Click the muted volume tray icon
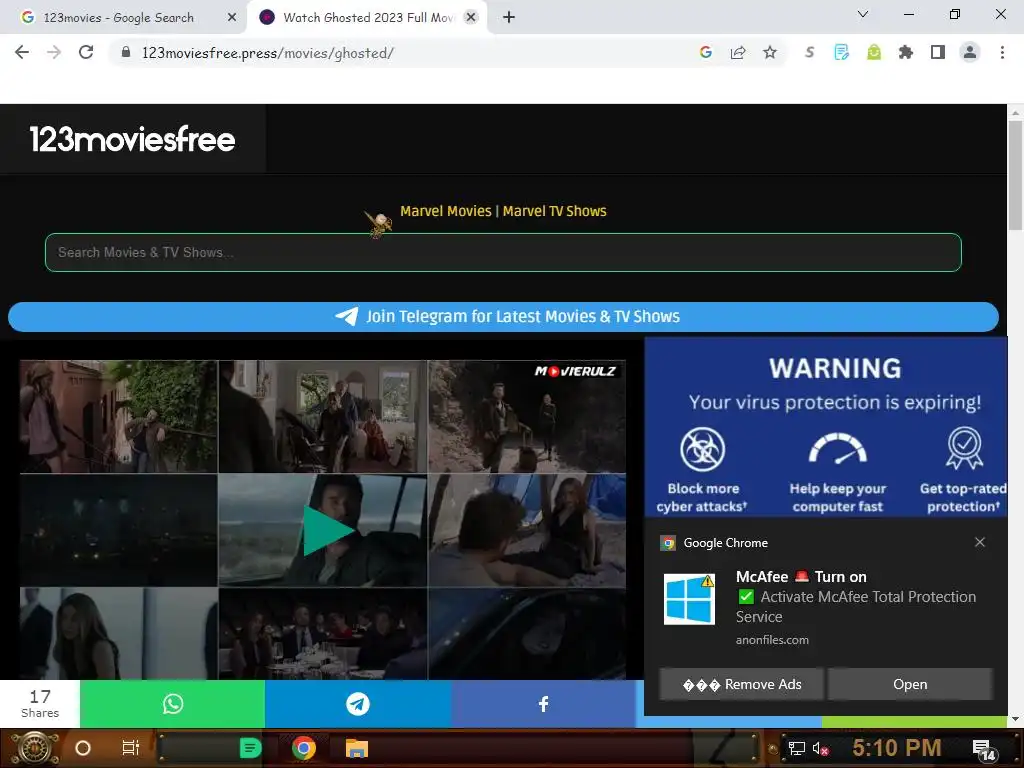The image size is (1024, 768). click(x=820, y=748)
